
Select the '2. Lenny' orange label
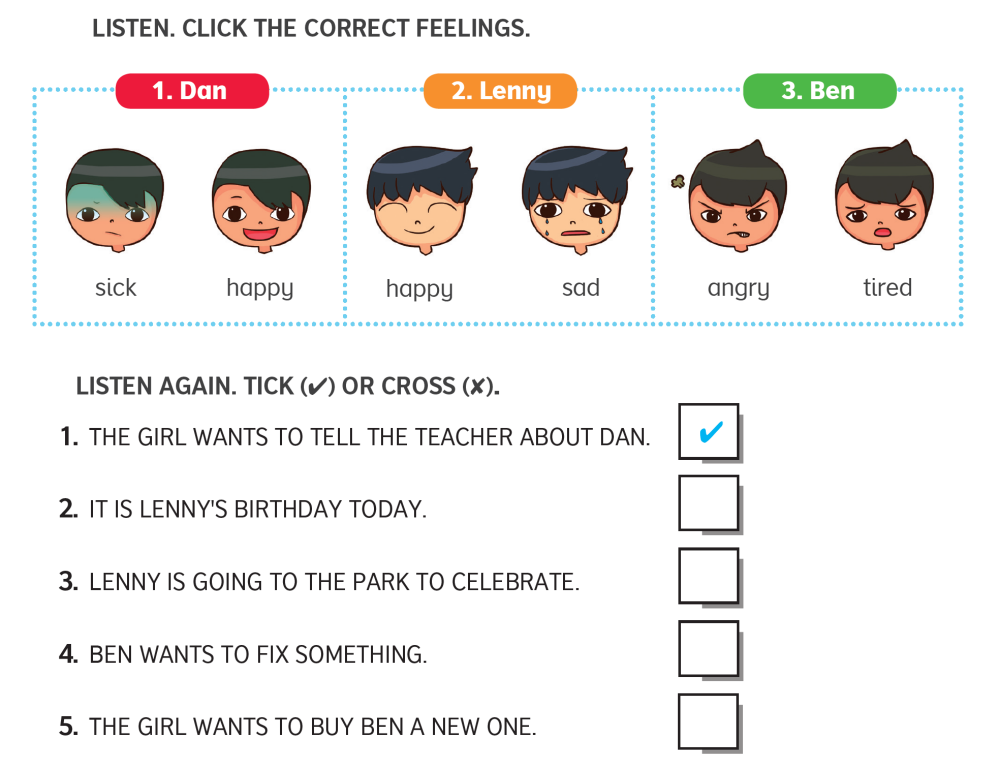(x=500, y=90)
